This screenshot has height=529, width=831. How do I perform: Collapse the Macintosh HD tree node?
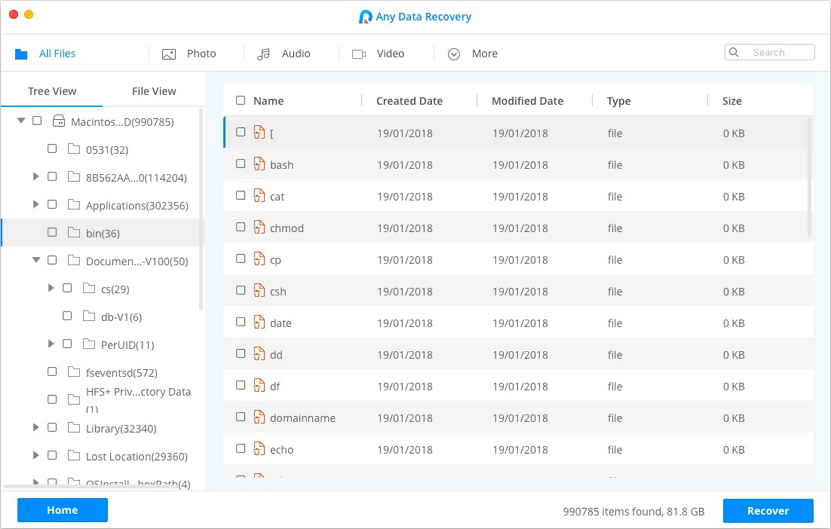(x=21, y=121)
